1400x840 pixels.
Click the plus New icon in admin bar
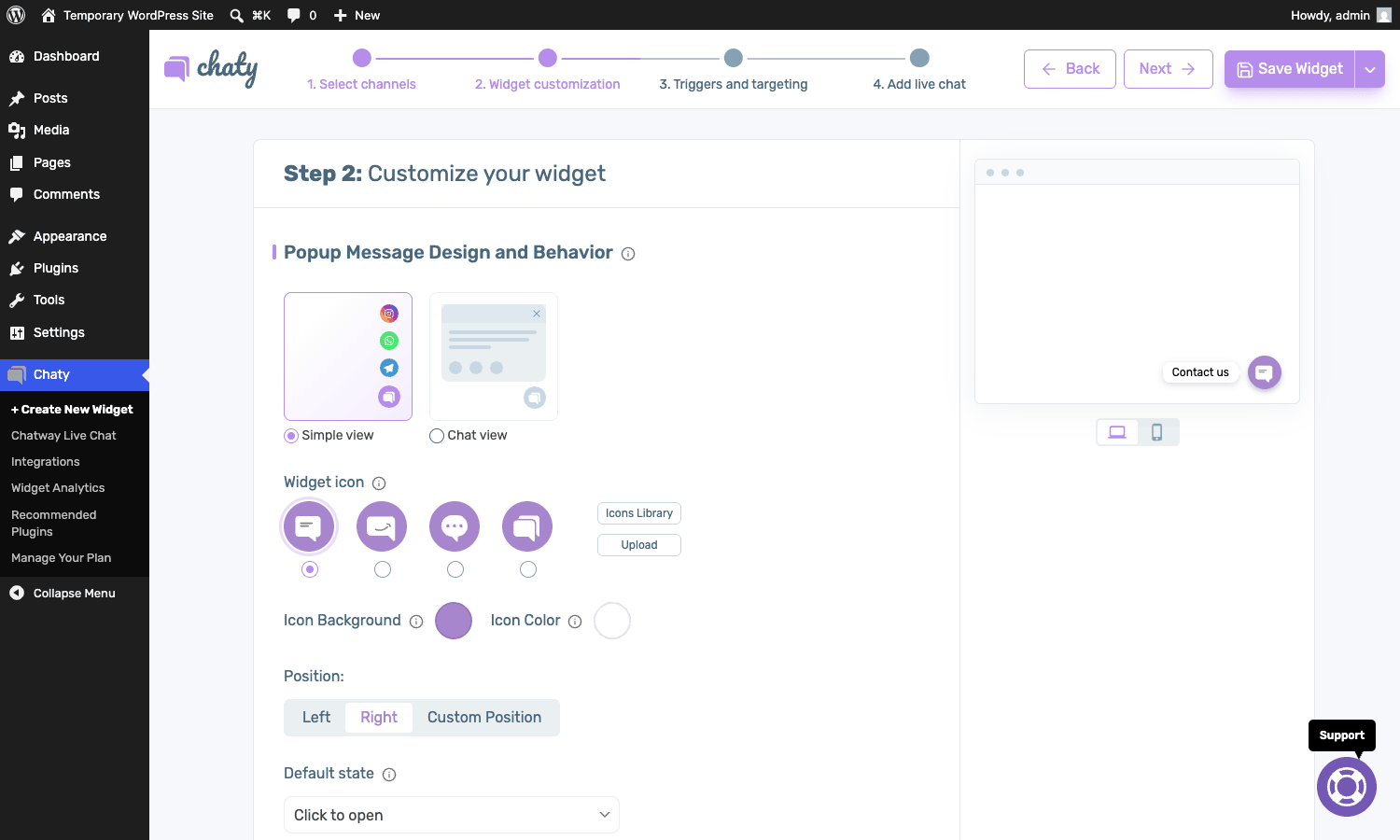click(x=341, y=15)
